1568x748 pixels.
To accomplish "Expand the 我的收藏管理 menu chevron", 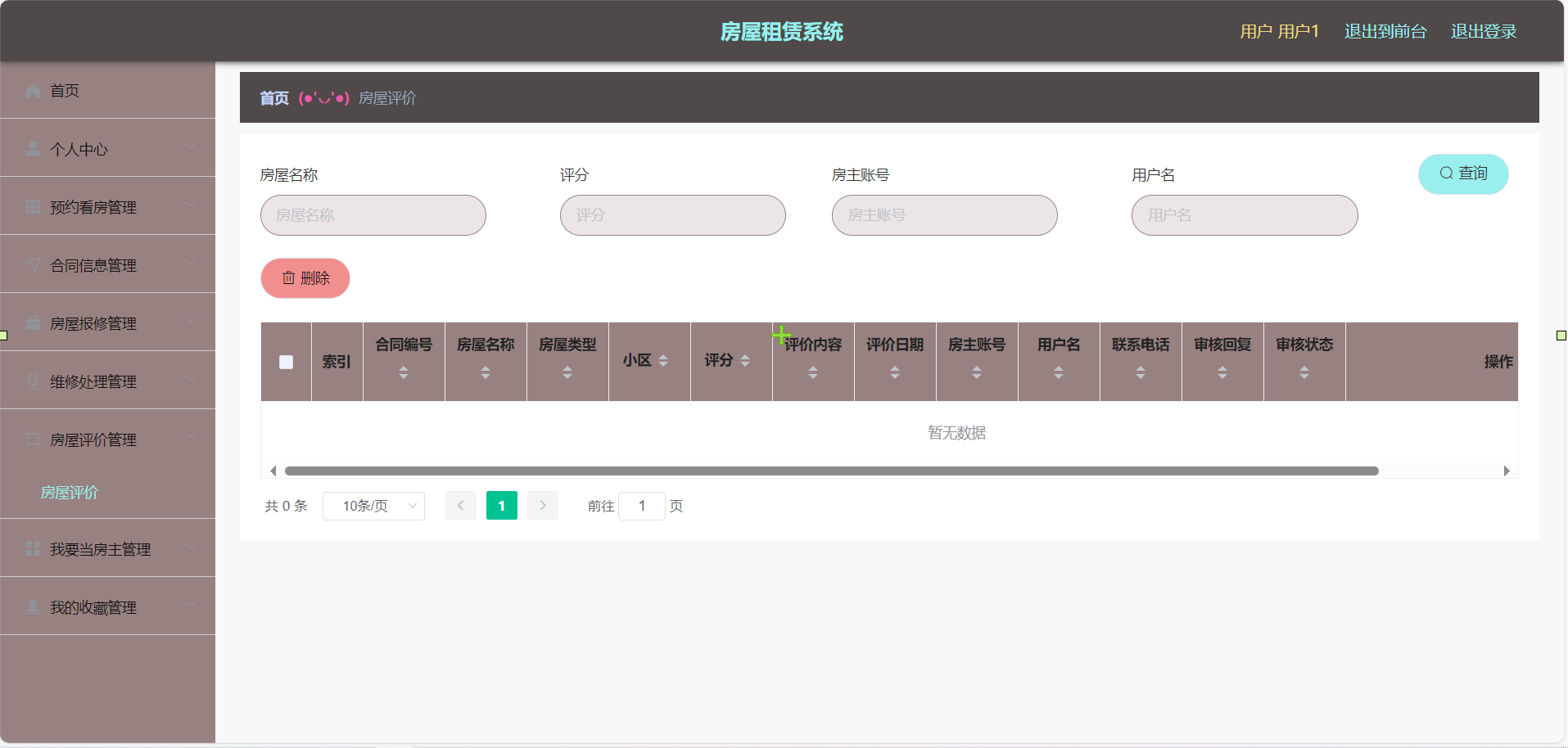I will tap(190, 605).
